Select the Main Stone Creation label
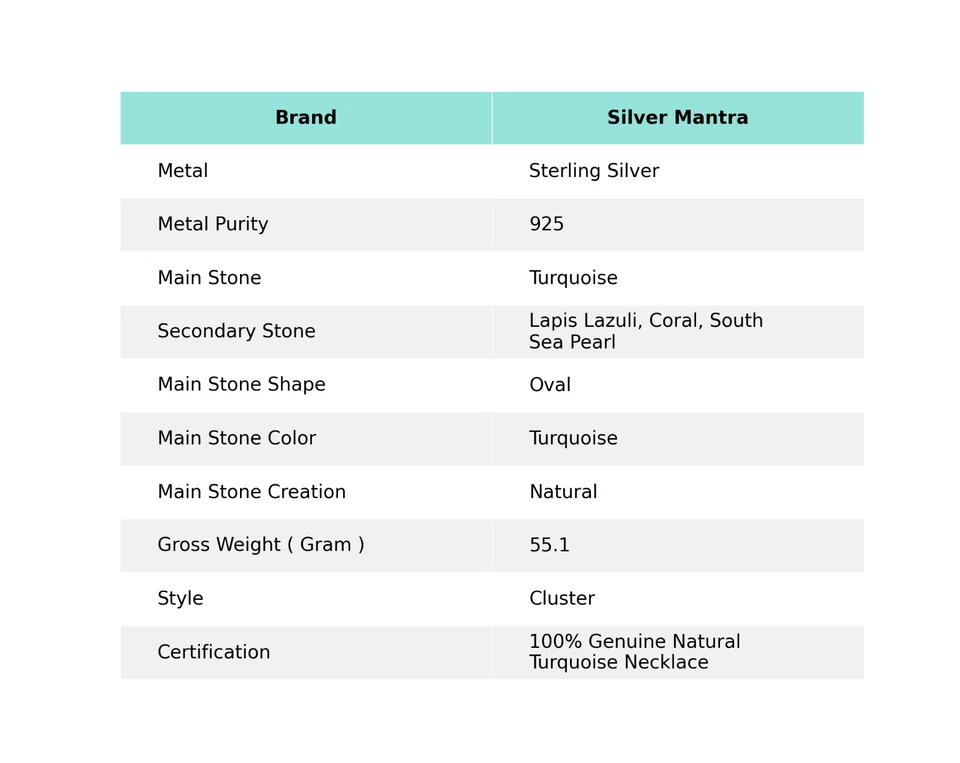 click(251, 493)
